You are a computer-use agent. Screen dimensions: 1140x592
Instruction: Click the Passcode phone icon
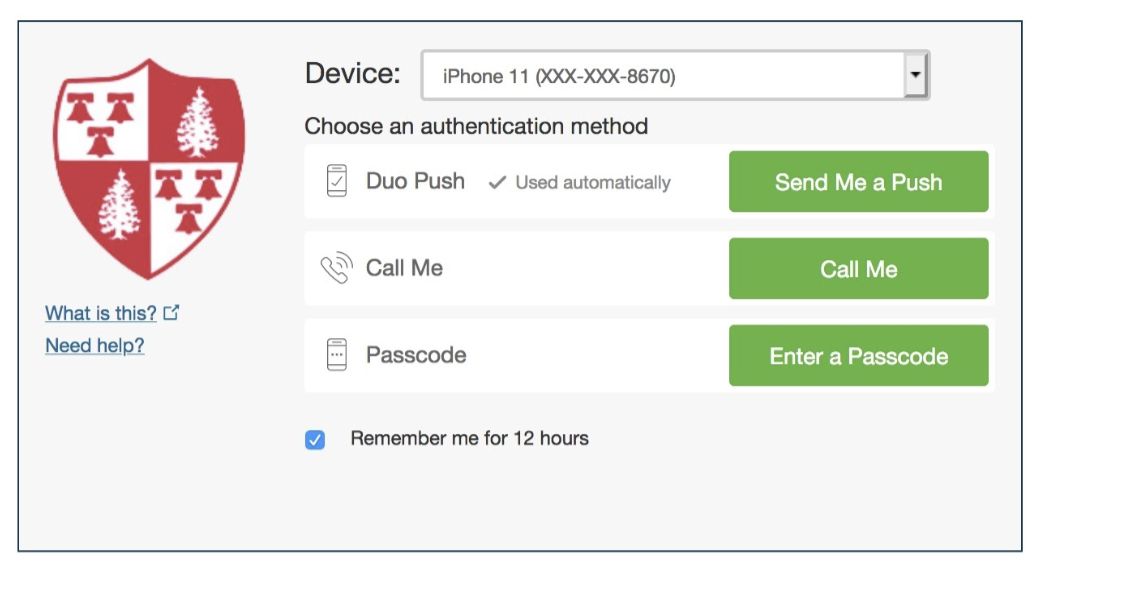[x=337, y=355]
